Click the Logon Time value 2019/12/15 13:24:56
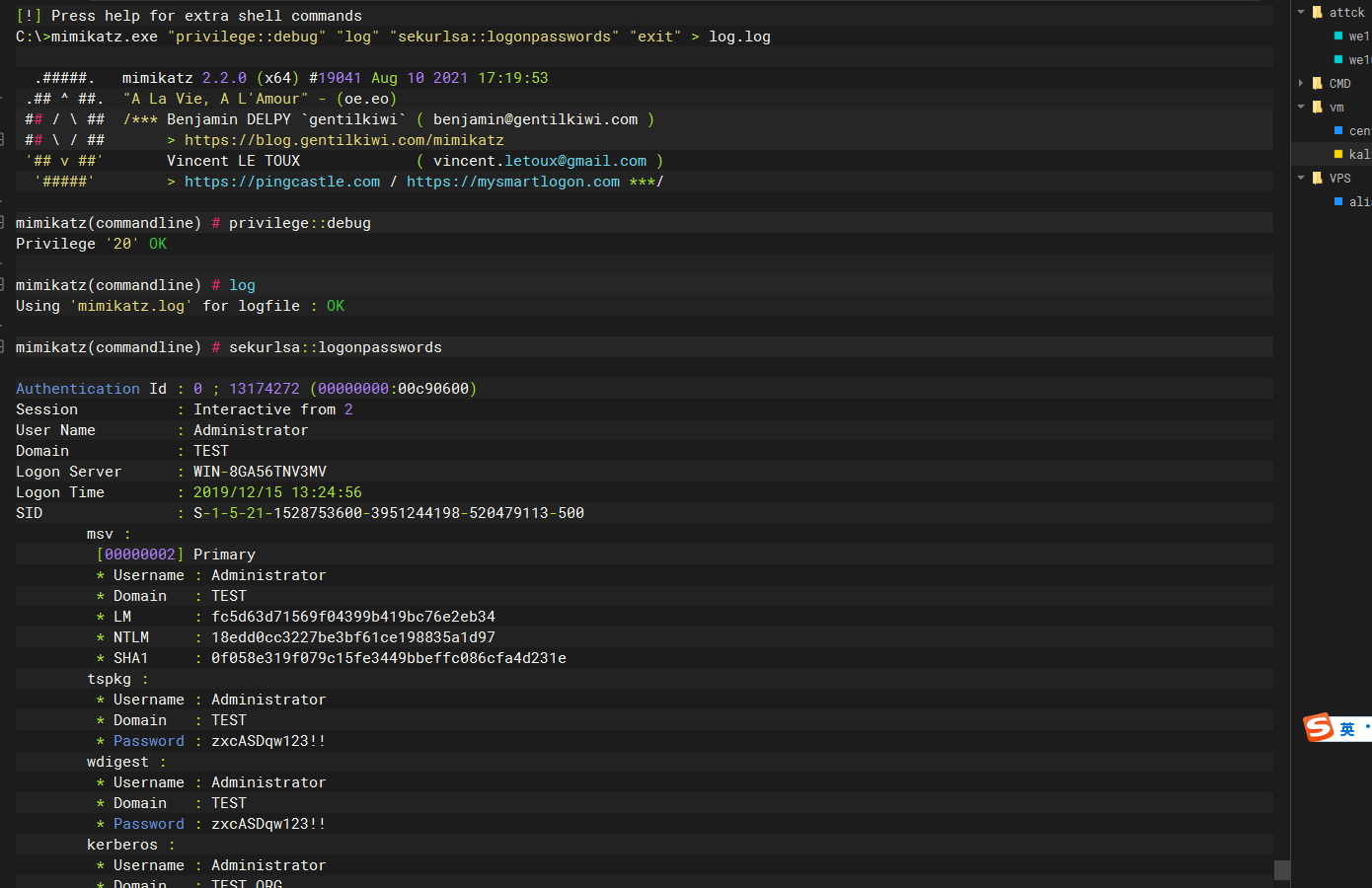Image resolution: width=1372 pixels, height=888 pixels. pos(277,492)
